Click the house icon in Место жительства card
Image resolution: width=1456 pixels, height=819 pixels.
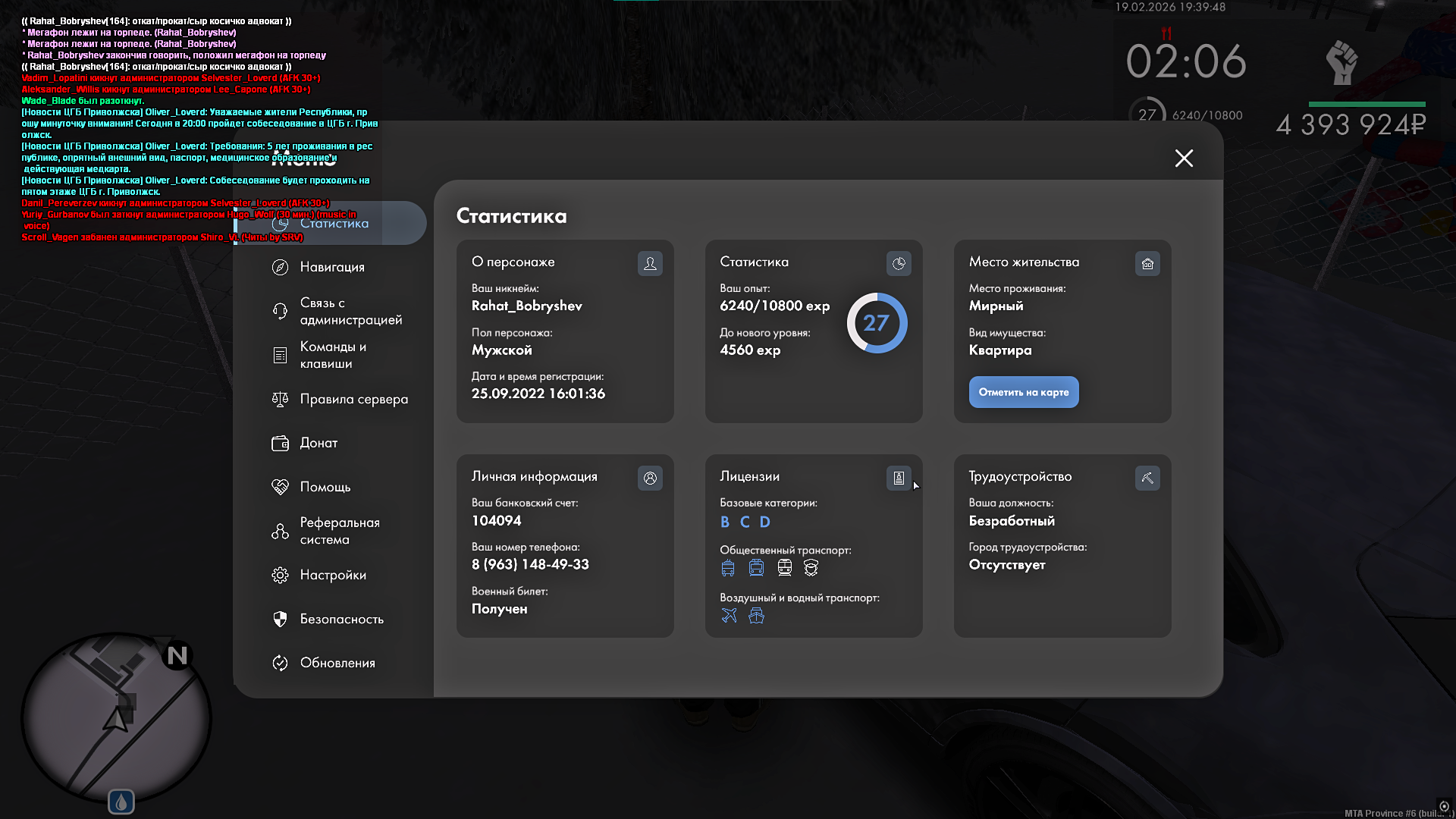pos(1147,263)
